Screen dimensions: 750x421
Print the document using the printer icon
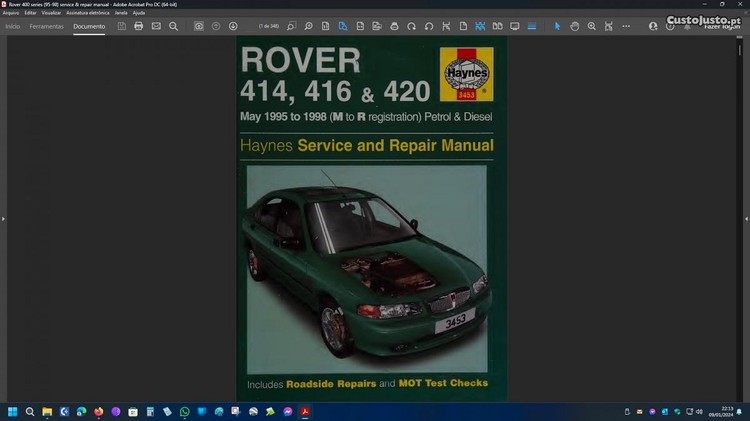139,26
